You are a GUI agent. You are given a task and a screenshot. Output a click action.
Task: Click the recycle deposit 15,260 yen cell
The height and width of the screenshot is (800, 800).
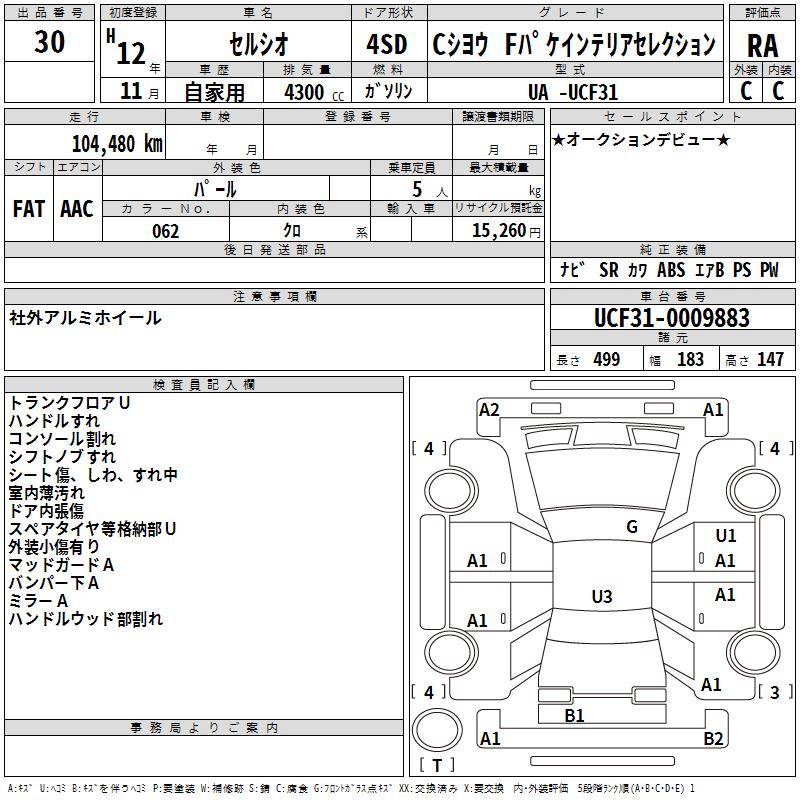point(498,230)
